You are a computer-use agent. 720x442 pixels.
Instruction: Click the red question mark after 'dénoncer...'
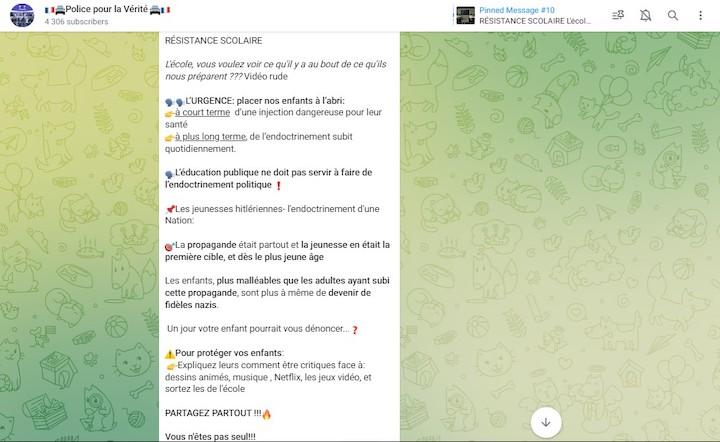pos(355,330)
